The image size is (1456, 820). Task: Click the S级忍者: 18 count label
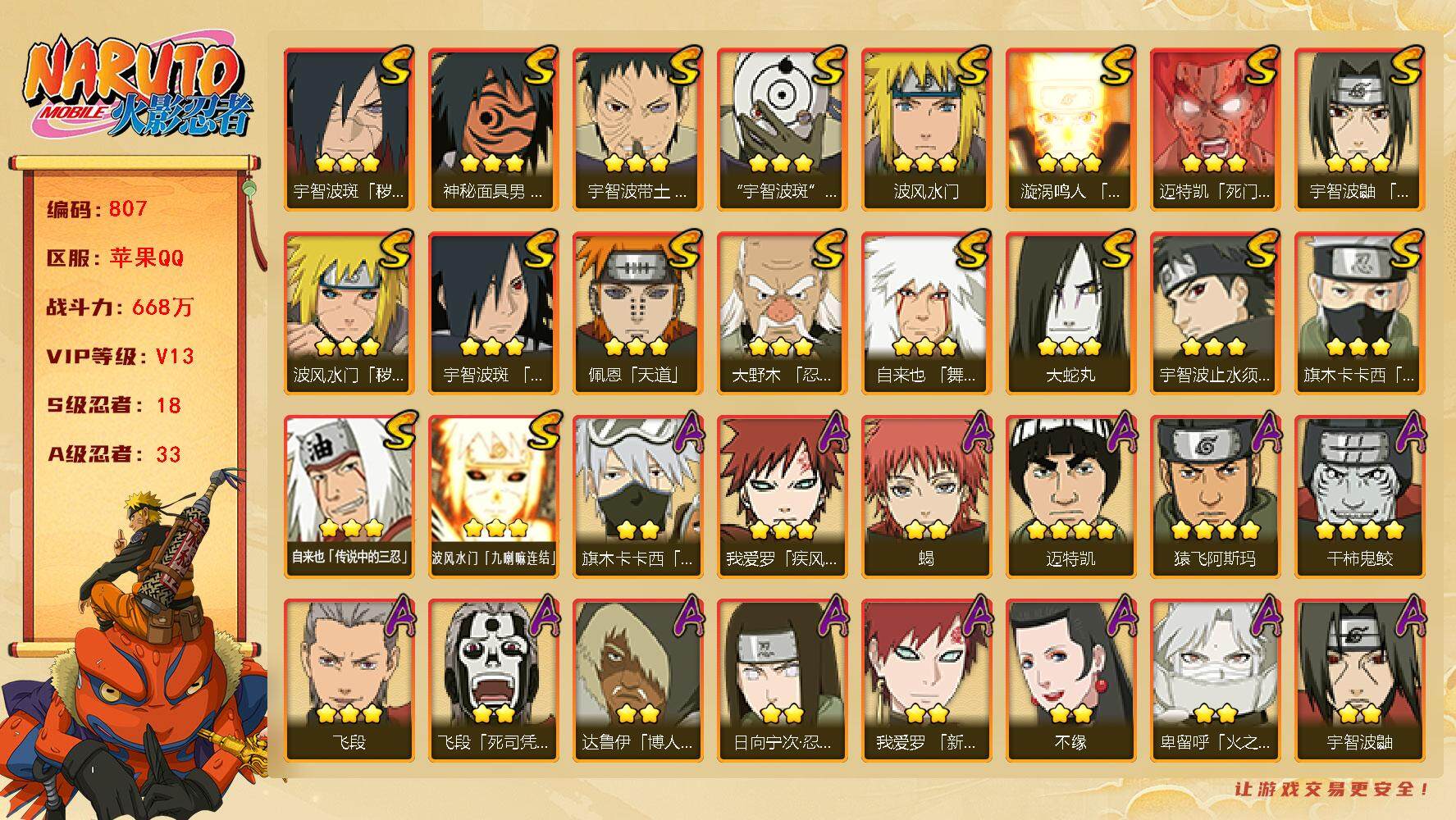113,405
